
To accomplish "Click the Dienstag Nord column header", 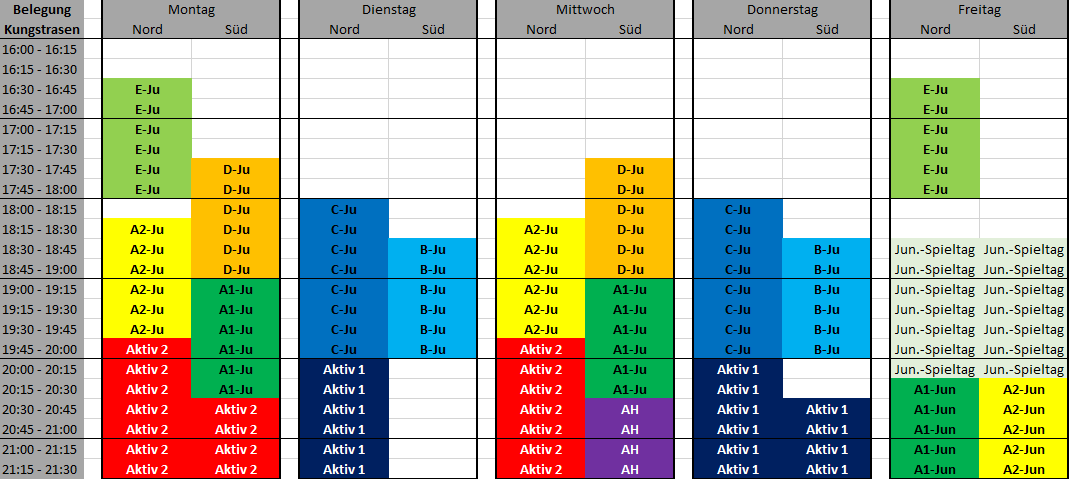I will coord(344,29).
